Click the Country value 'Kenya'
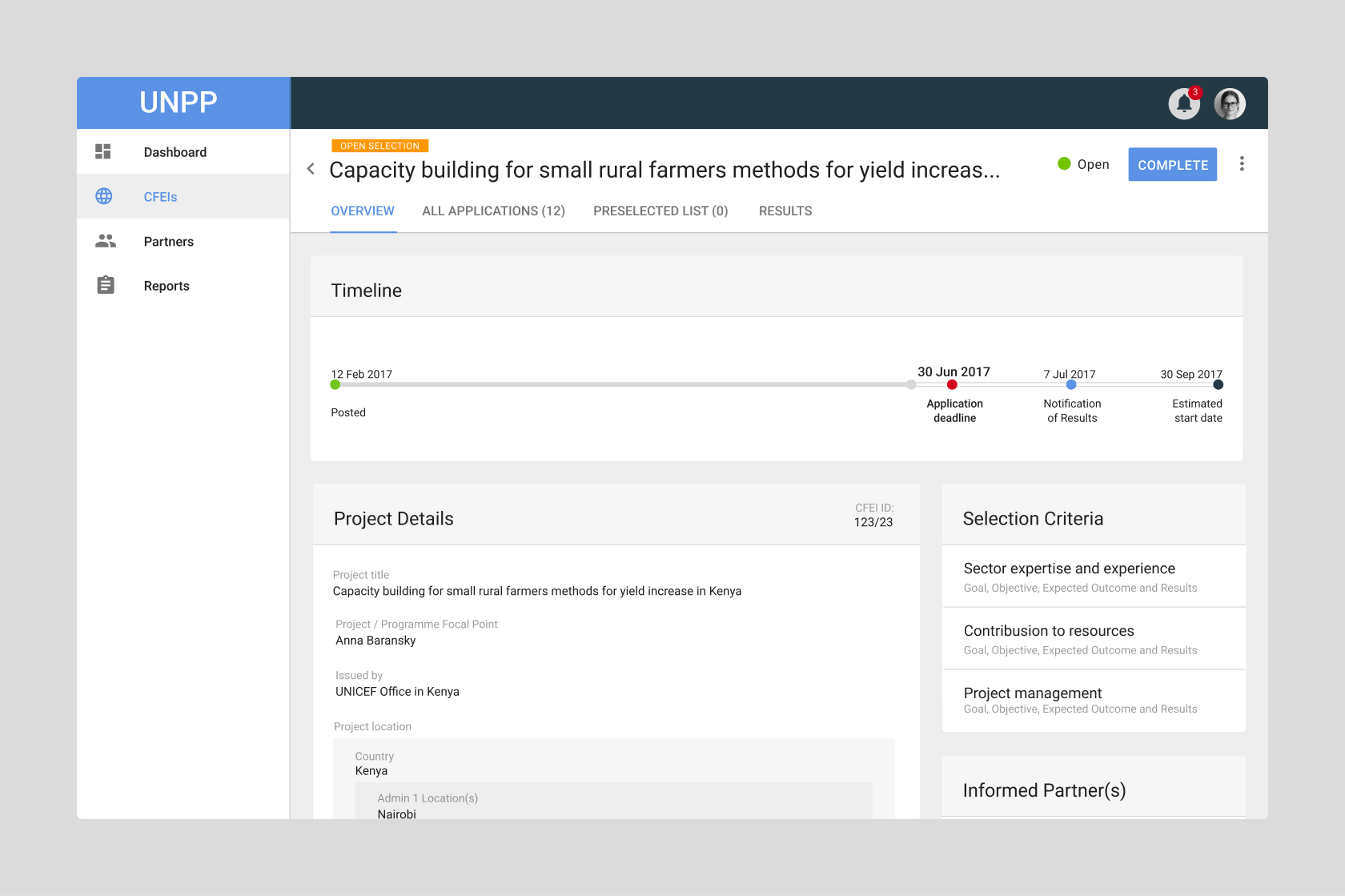This screenshot has width=1345, height=896. tap(371, 770)
